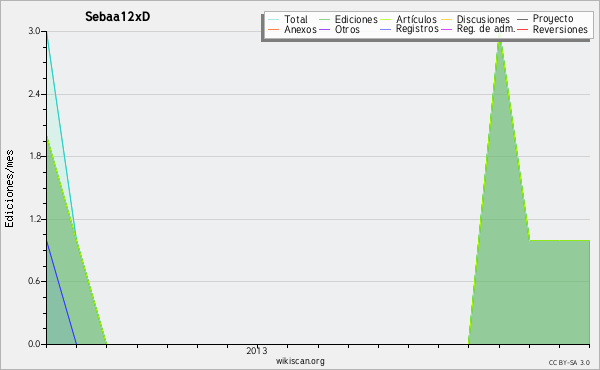The height and width of the screenshot is (370, 600).
Task: Click the Artículos legend label
Action: coord(416,19)
